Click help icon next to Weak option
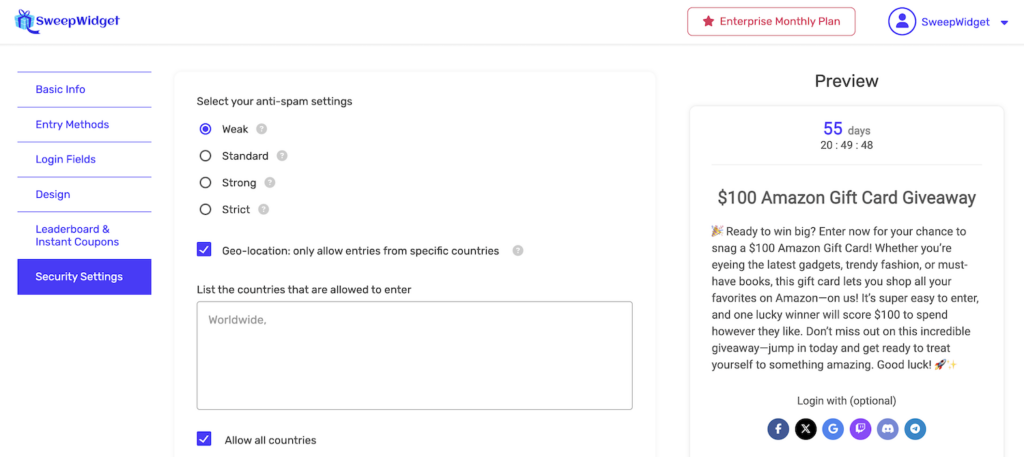Image resolution: width=1024 pixels, height=457 pixels. click(x=261, y=129)
